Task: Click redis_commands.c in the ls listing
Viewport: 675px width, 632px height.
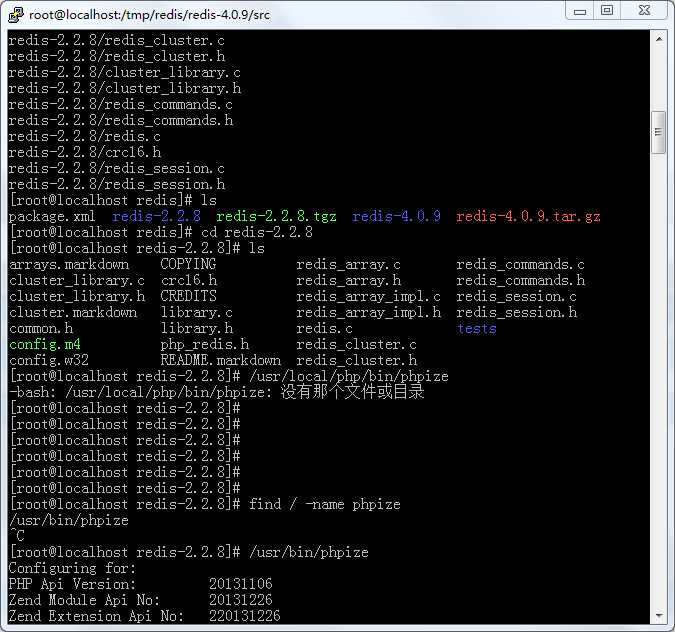Action: (520, 264)
